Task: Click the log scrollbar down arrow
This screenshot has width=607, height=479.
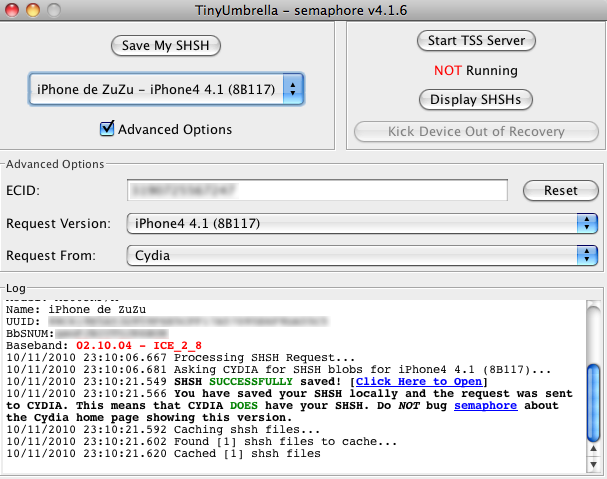Action: coord(593,464)
